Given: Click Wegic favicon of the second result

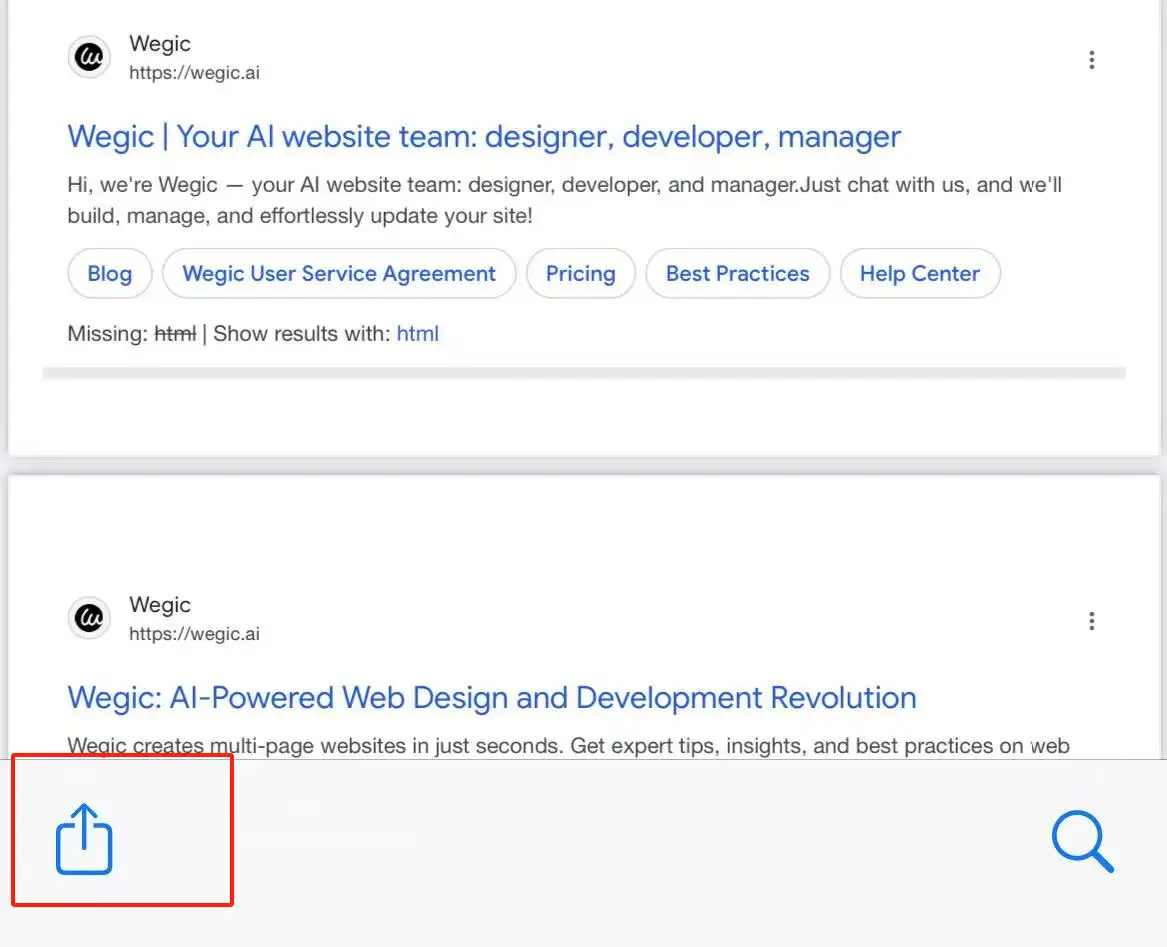Looking at the screenshot, I should pos(89,618).
